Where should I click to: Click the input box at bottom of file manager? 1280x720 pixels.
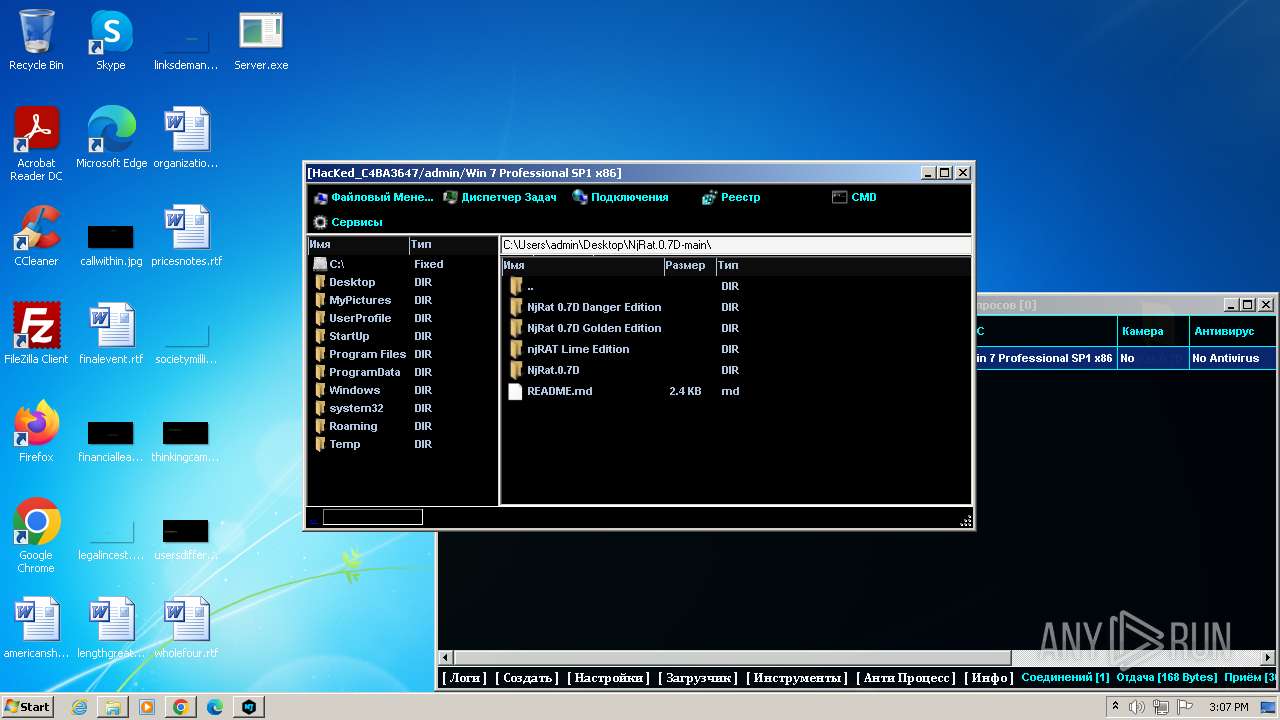click(x=372, y=517)
